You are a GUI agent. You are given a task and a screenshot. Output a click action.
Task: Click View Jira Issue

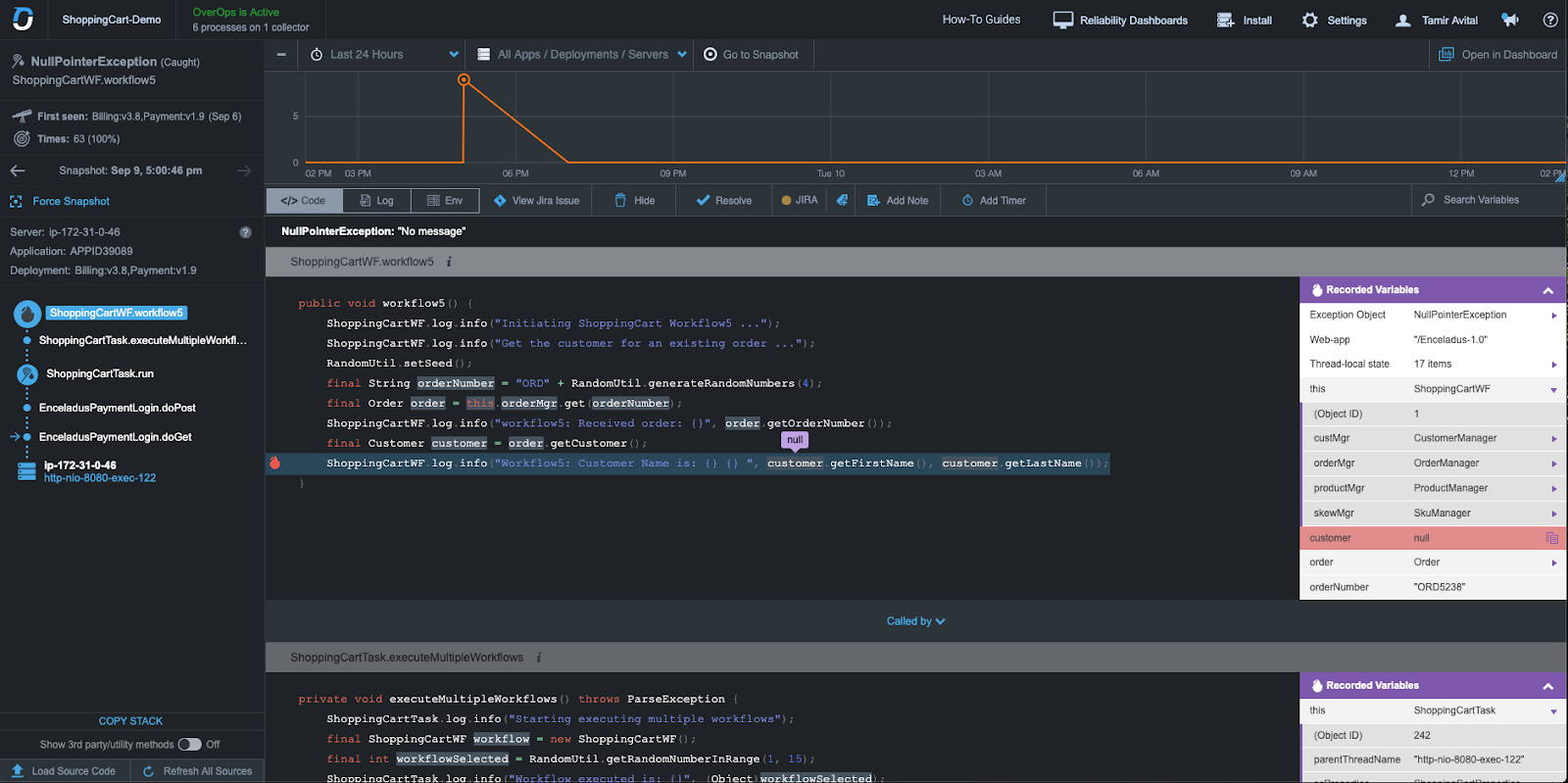536,201
